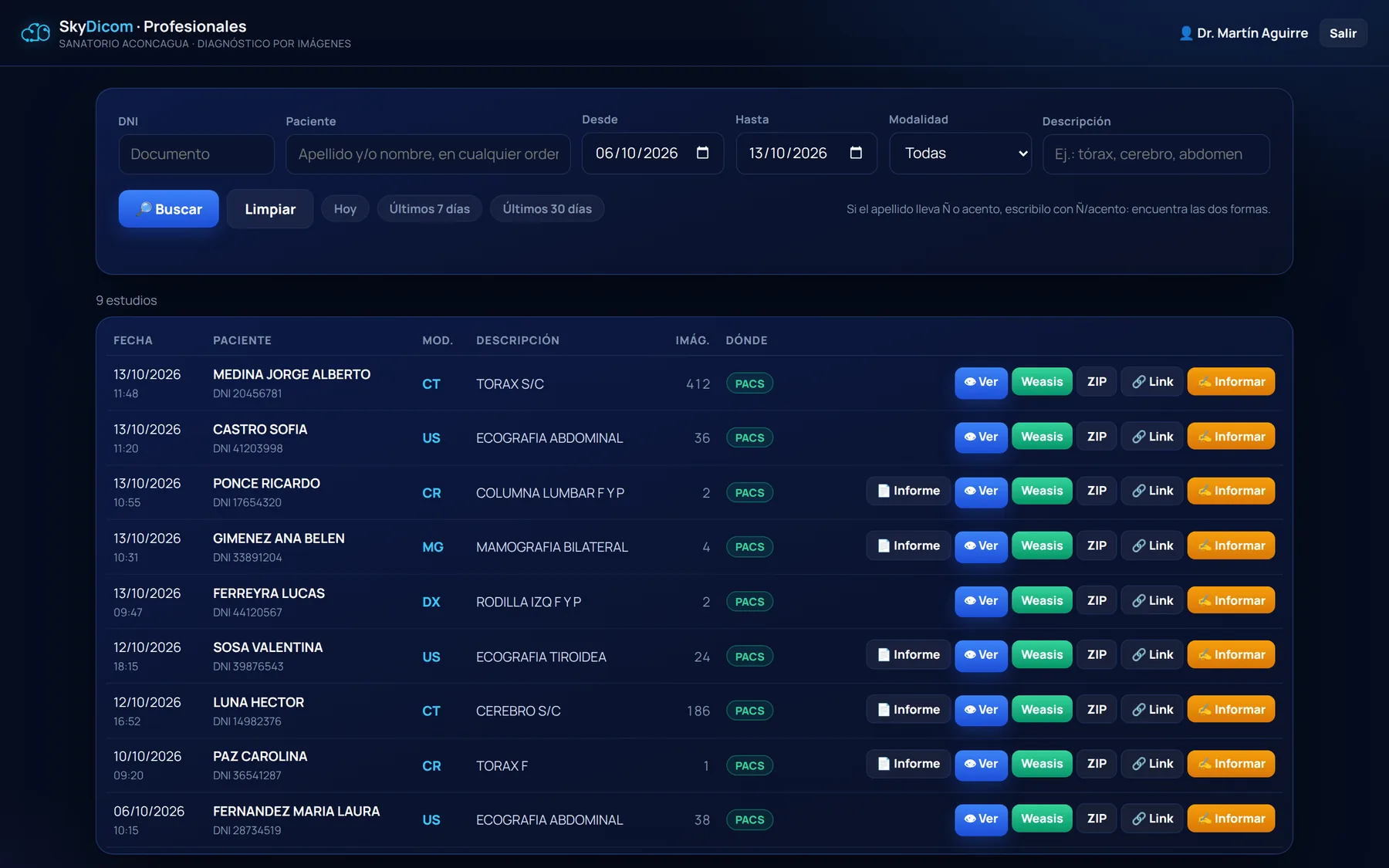Click the 9 estudios results count
The width and height of the screenshot is (1389, 868).
pos(127,300)
